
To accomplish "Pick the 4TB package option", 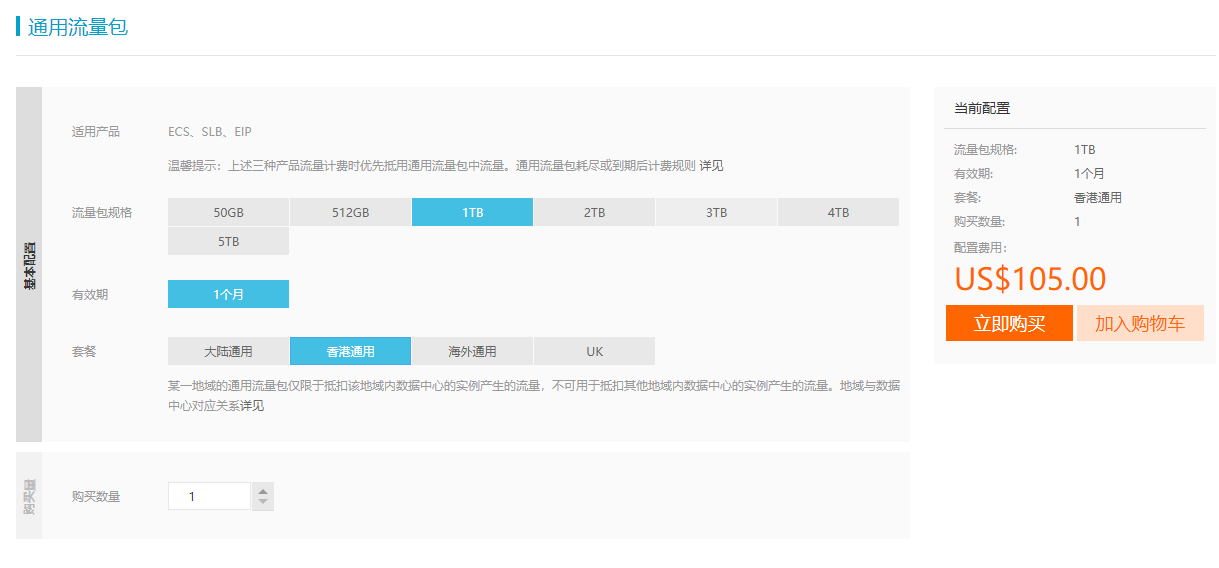I will (x=838, y=212).
